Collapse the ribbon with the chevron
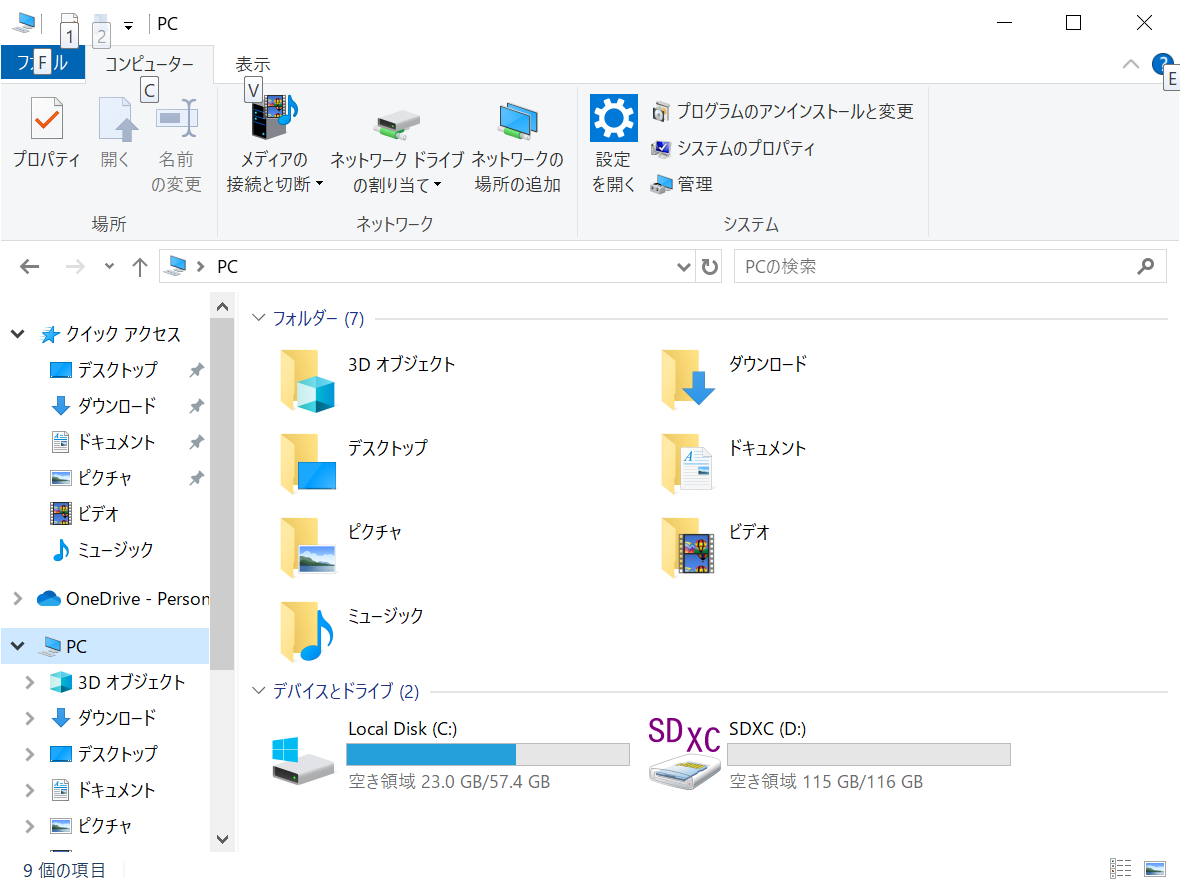Image resolution: width=1180 pixels, height=888 pixels. [x=1130, y=64]
